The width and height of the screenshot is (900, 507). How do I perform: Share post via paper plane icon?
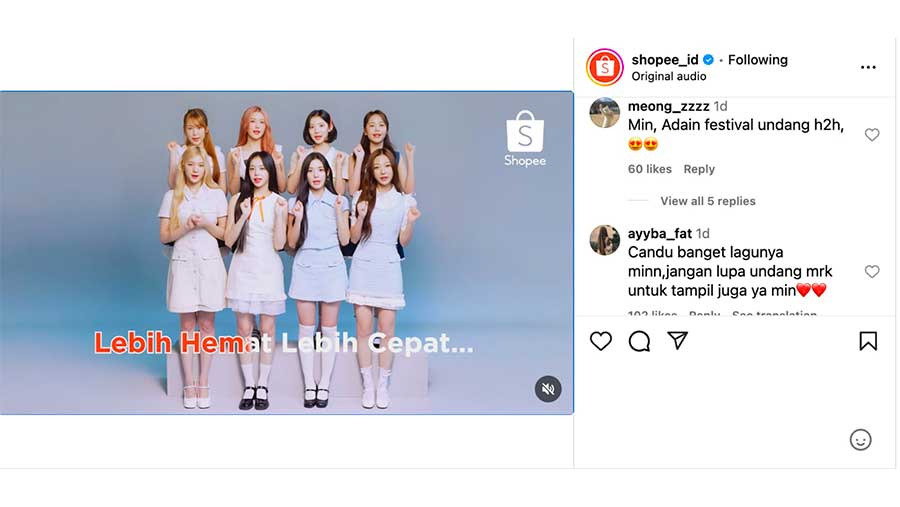point(677,340)
